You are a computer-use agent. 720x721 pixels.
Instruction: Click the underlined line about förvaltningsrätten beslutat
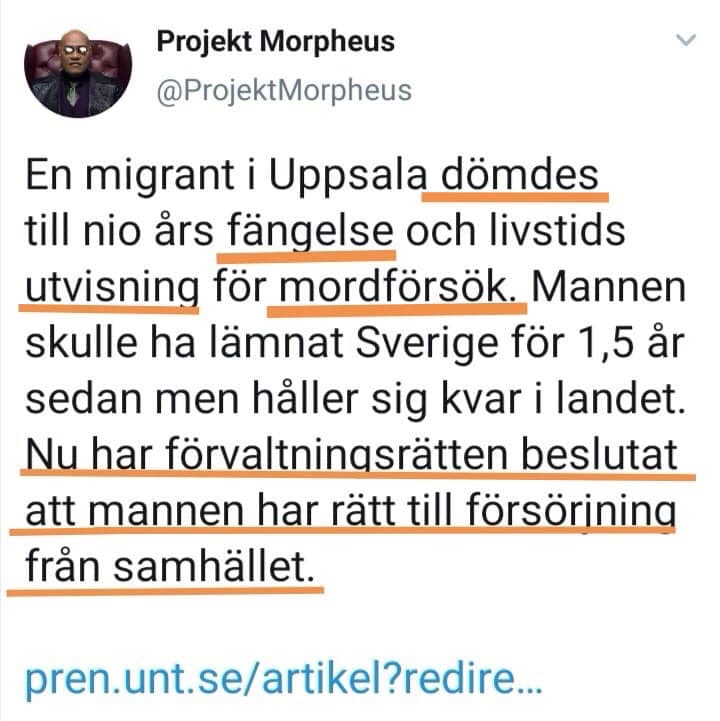pos(351,454)
